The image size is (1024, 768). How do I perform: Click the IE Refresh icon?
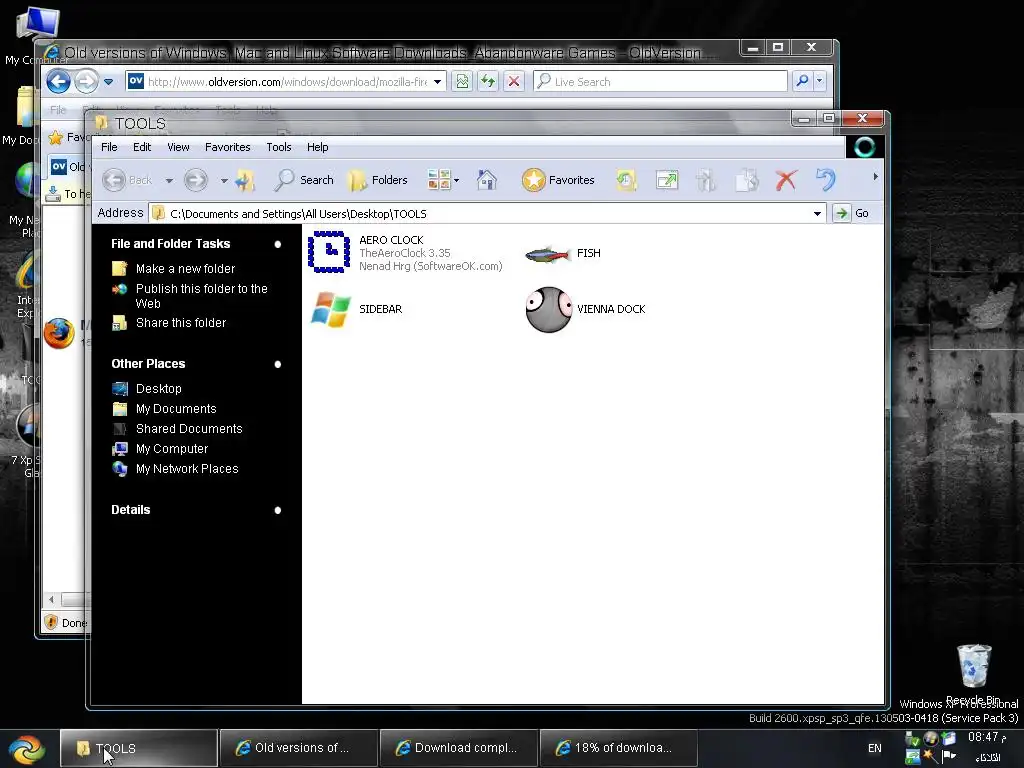(x=488, y=82)
